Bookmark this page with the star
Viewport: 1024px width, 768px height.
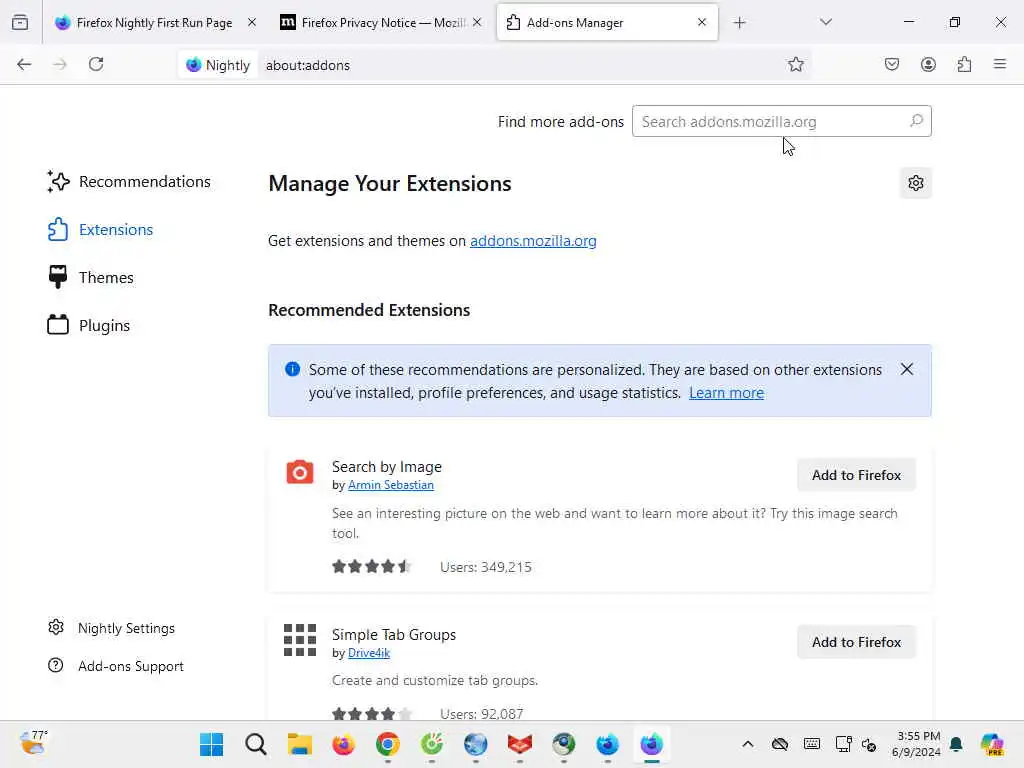[795, 64]
